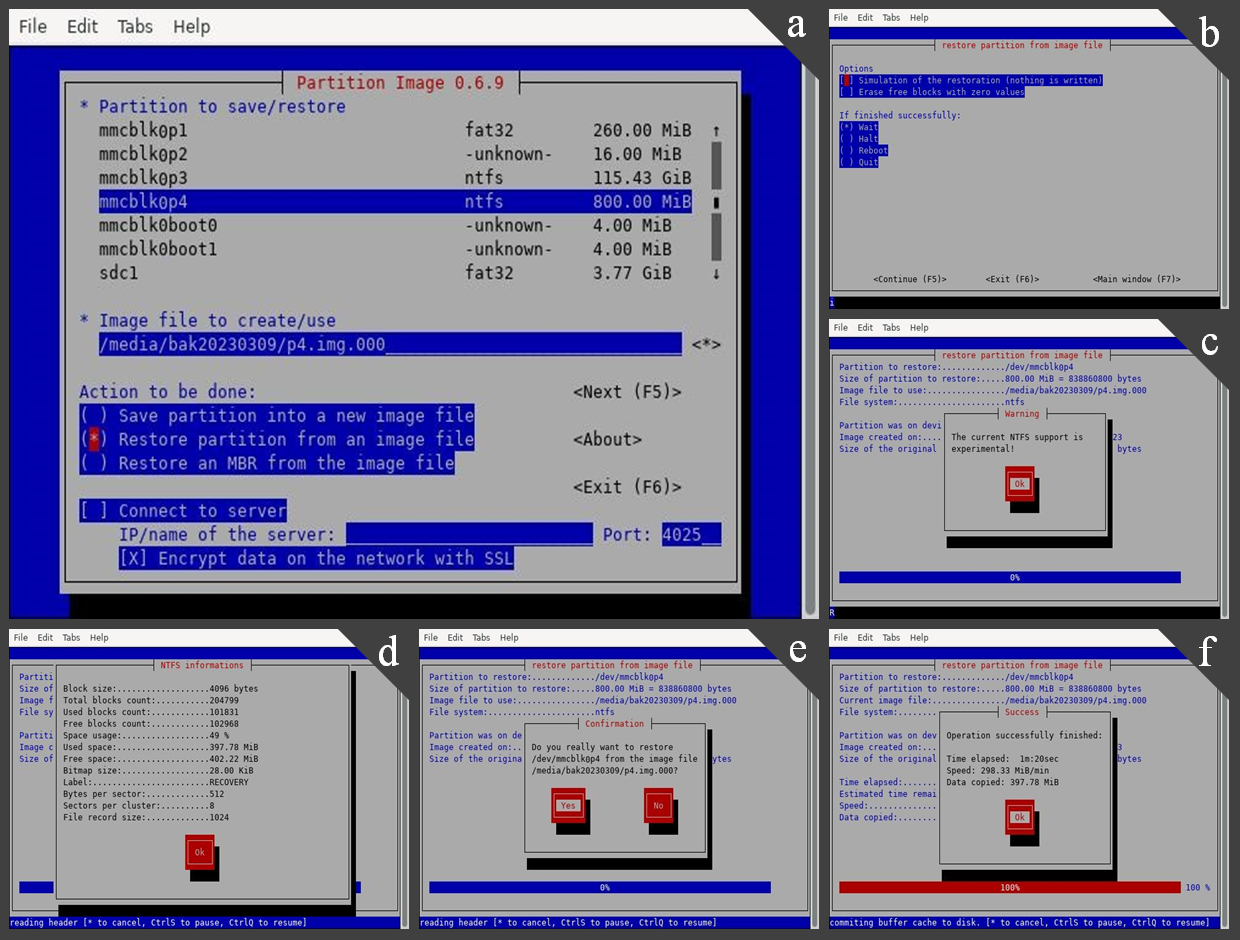Click the partition list down arrow
Screen dimensions: 1240x940
715,274
